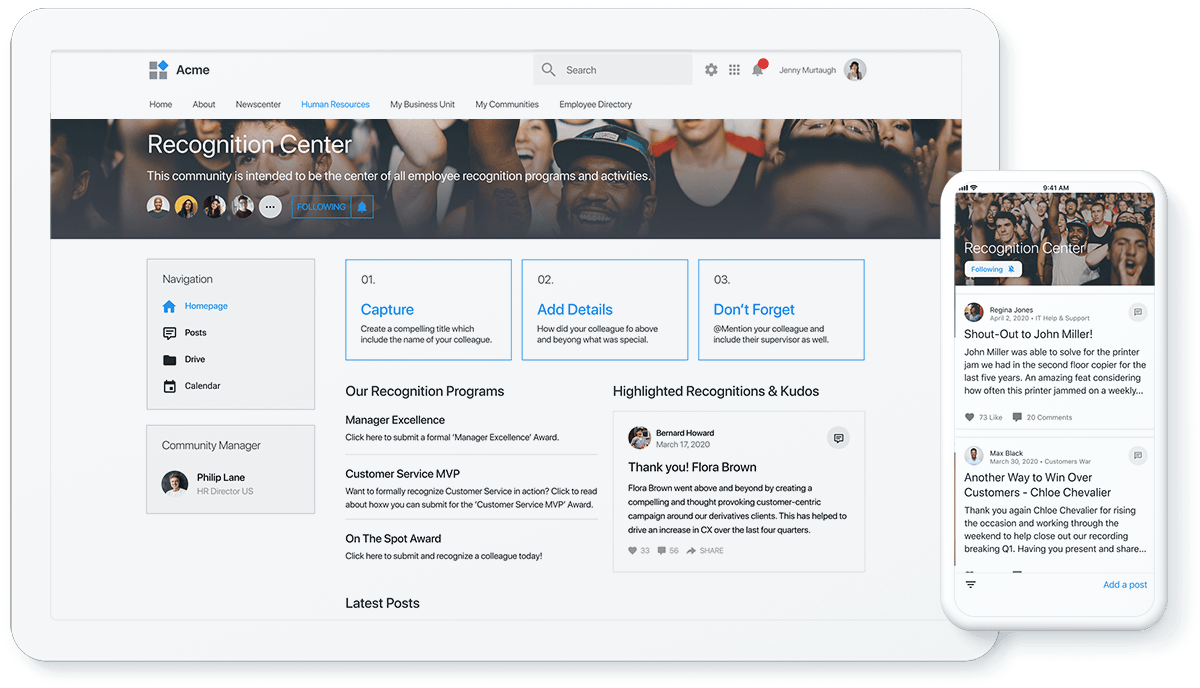
Task: Click the Posts navigation label
Action: pyautogui.click(x=196, y=333)
